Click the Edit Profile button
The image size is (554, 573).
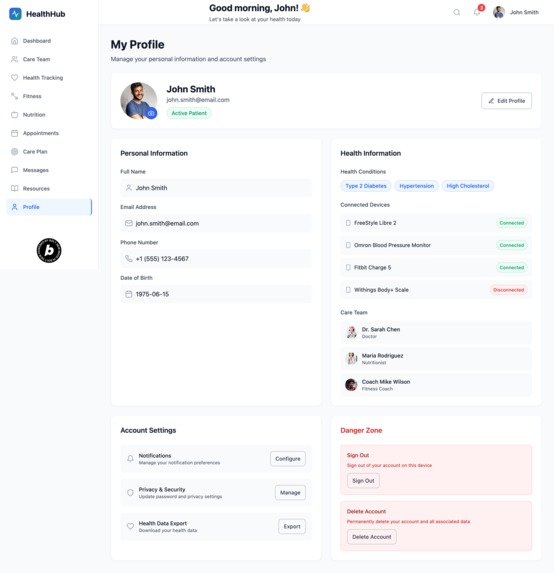point(506,101)
